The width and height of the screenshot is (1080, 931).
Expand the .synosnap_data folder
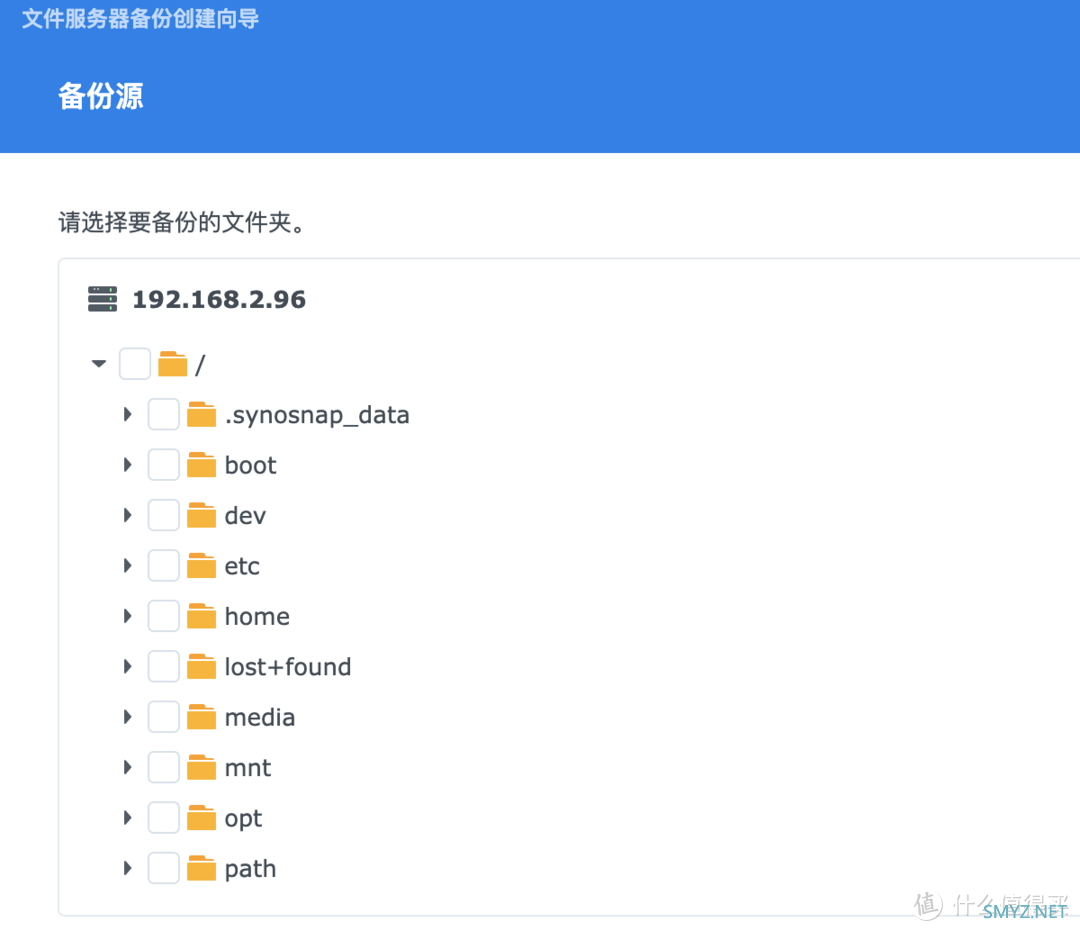click(x=127, y=415)
